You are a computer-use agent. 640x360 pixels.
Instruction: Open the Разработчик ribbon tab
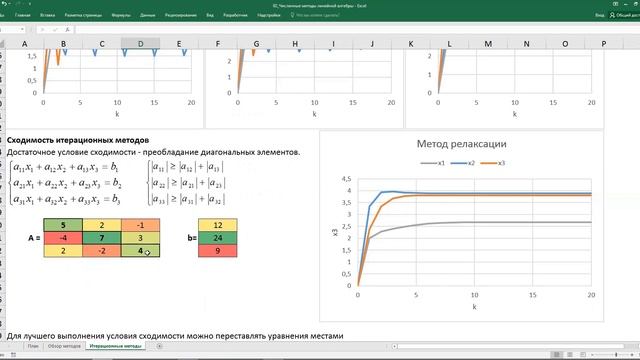(236, 15)
